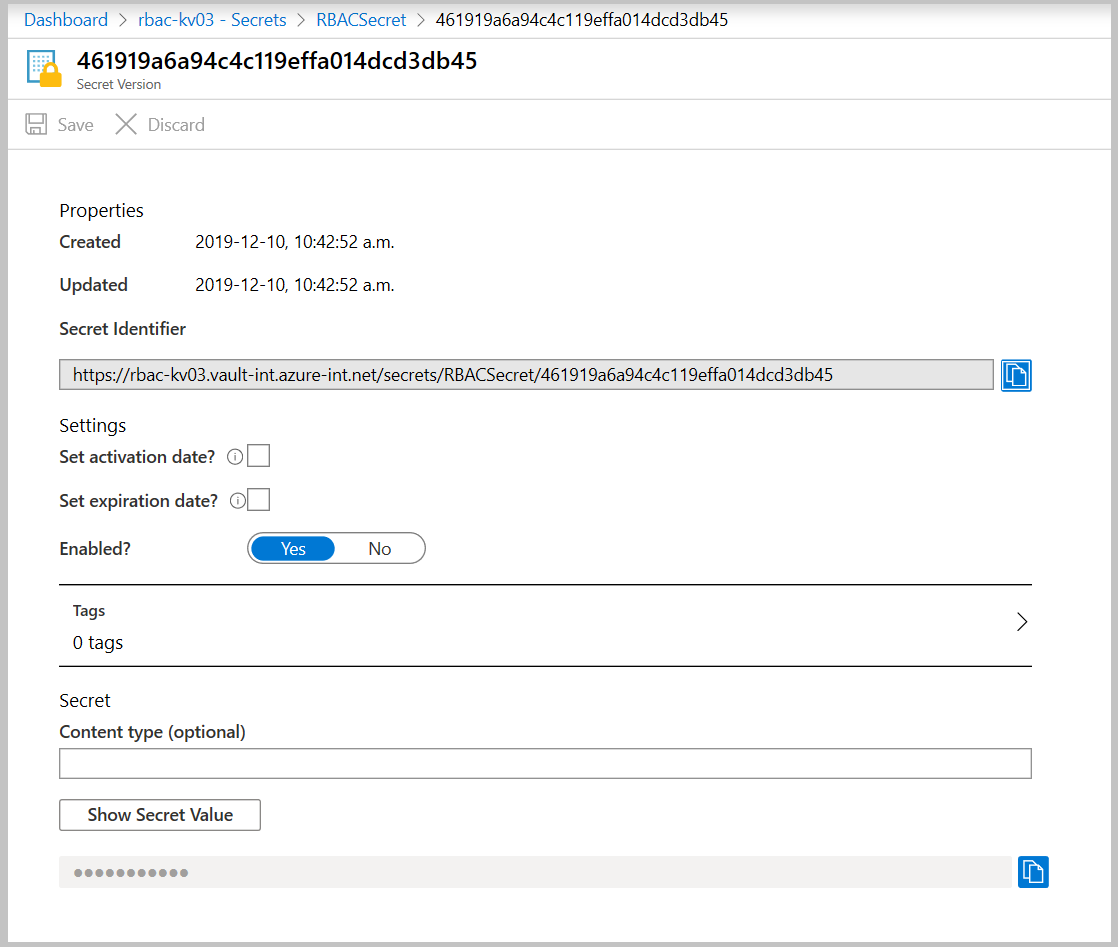Screen dimensions: 1118x947
Task: Copy the Secret Identifier URL
Action: [1016, 375]
